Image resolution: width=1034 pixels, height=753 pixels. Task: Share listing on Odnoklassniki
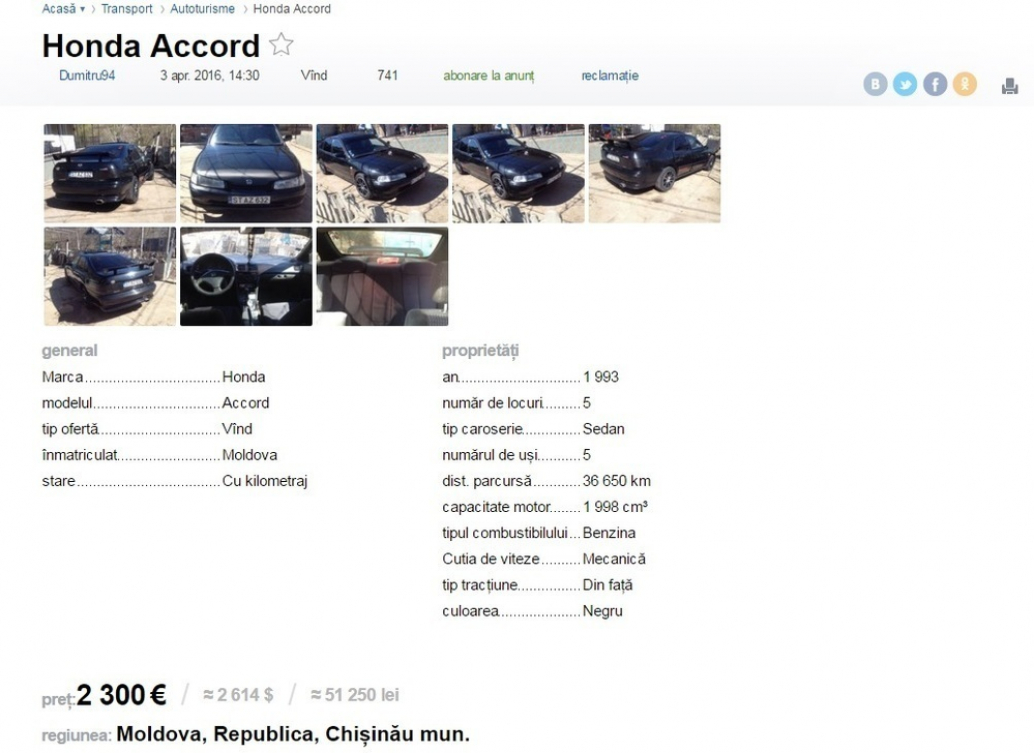click(x=965, y=84)
